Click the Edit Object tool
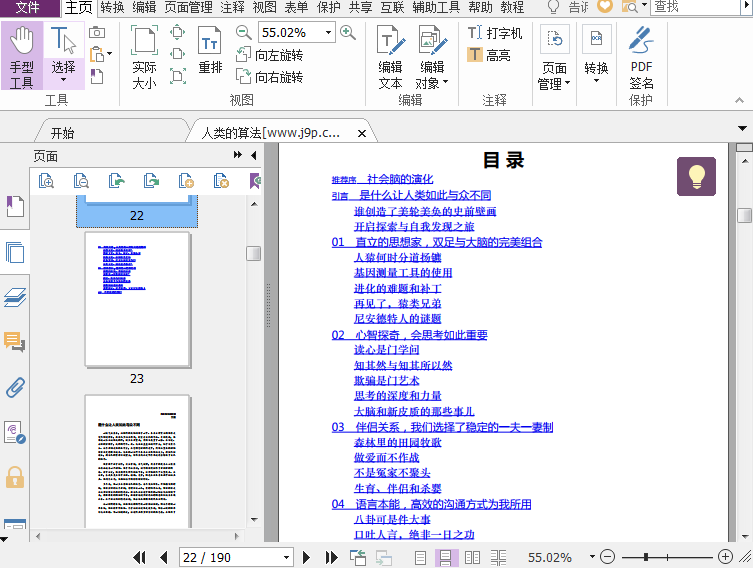Image resolution: width=753 pixels, height=568 pixels. coord(432,58)
